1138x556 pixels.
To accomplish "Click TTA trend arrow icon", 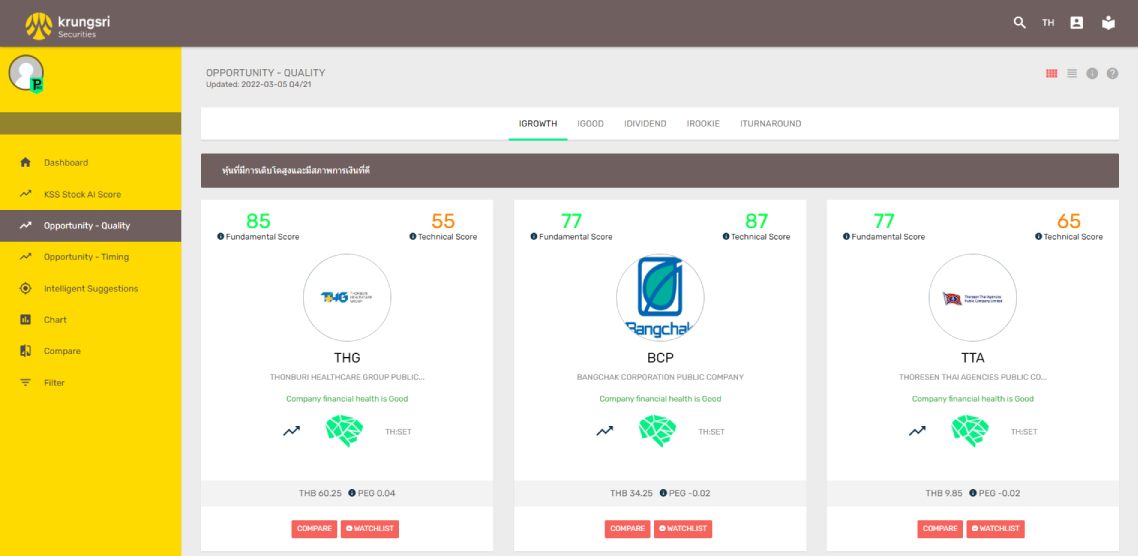I will tap(917, 431).
